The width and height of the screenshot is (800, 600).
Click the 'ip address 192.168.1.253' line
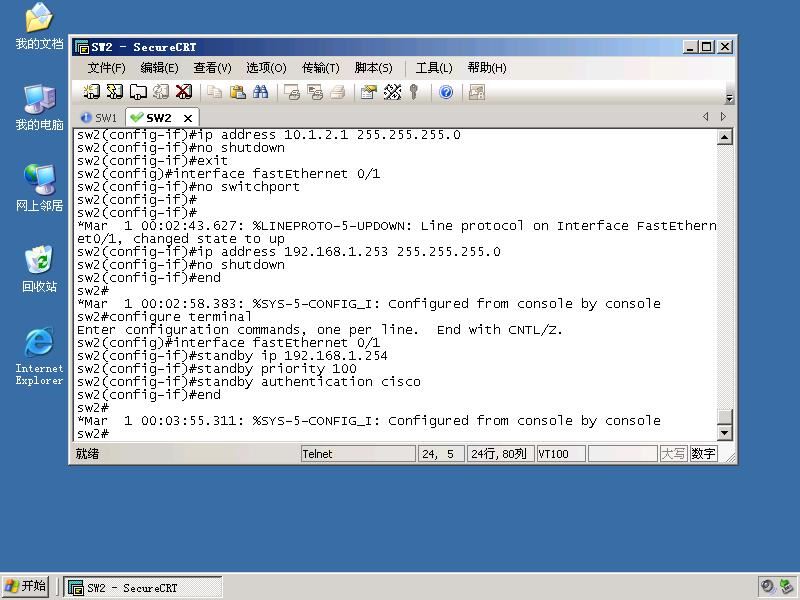tap(289, 252)
